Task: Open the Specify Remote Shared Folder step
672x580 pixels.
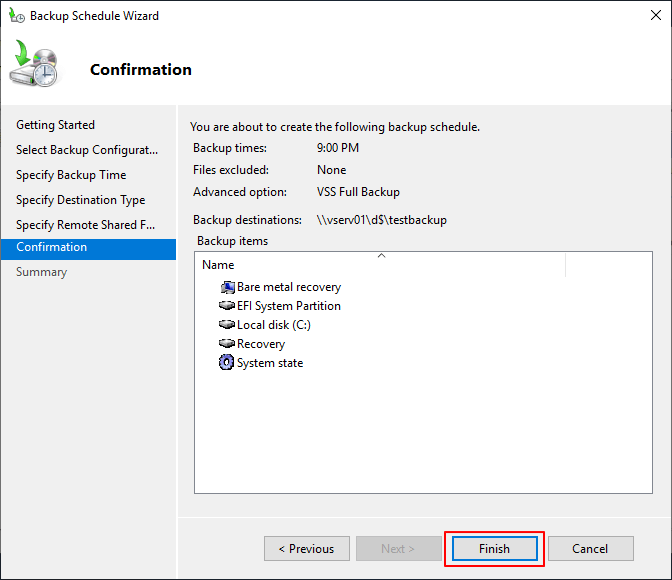Action: (86, 225)
